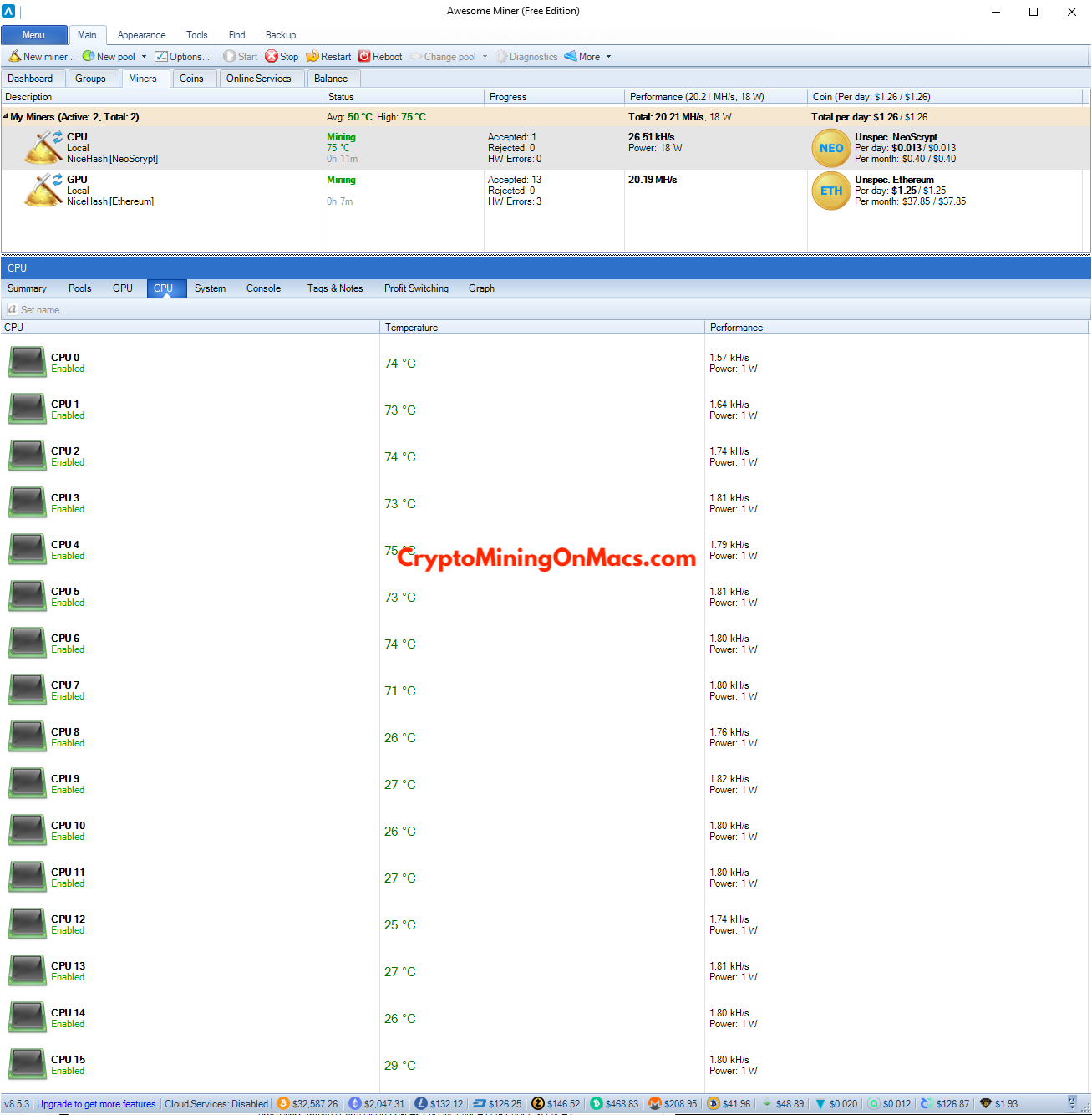Click the 'CPU 10' row label
The width and height of the screenshot is (1092, 1115).
click(68, 826)
